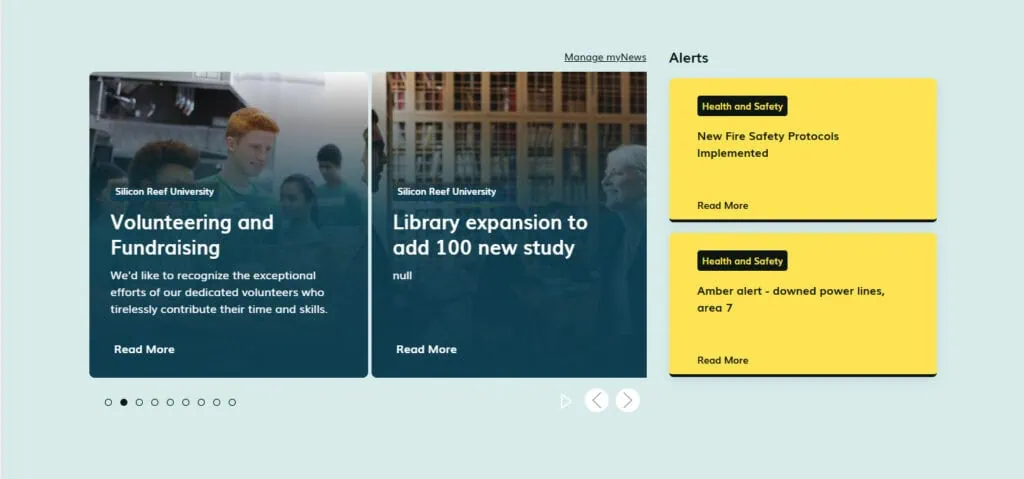The height and width of the screenshot is (479, 1024).
Task: Click Silicon Reef University tag on Library card
Action: click(x=446, y=191)
